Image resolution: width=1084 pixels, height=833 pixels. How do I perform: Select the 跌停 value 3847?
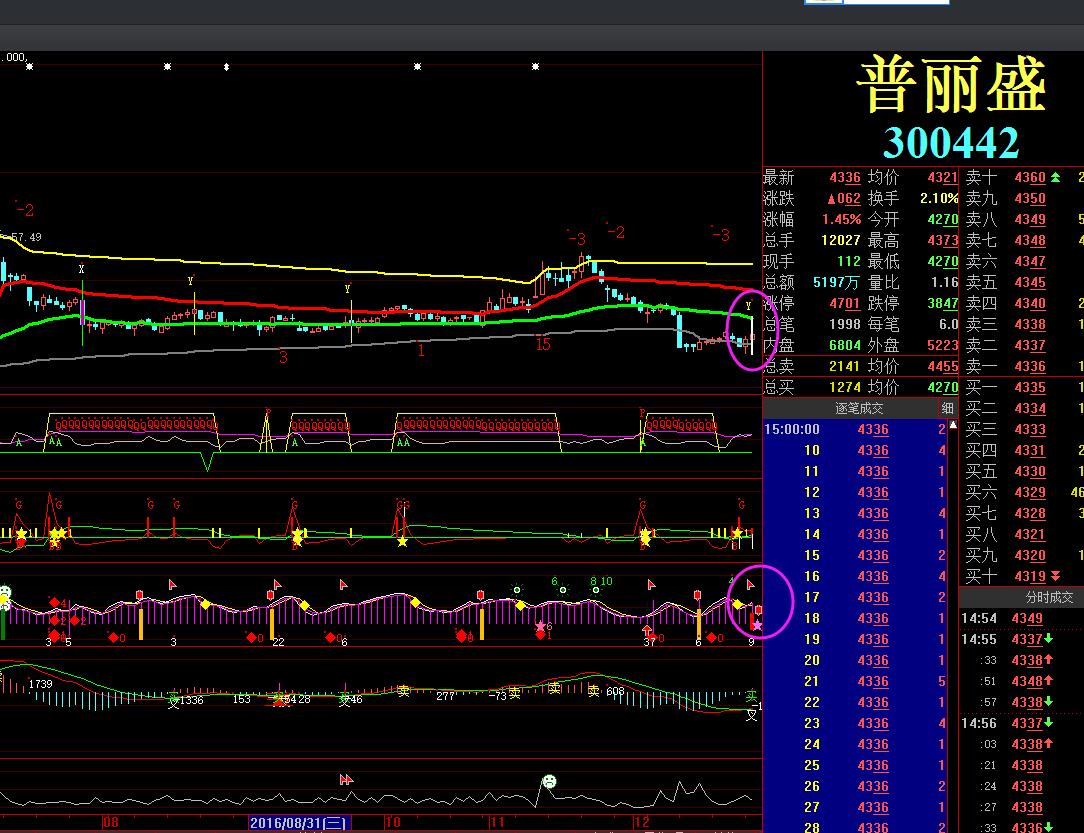click(943, 303)
